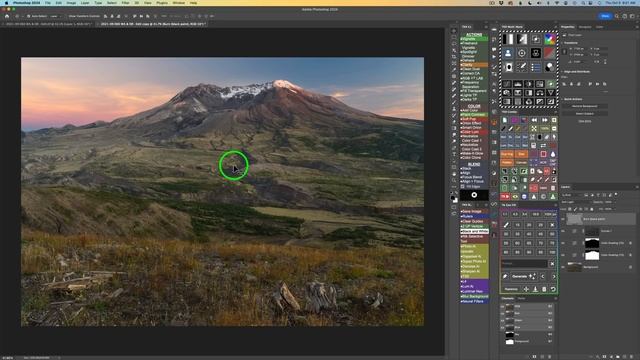640x360 pixels.
Task: Click the four-way move icon in TK Gen Fill
Action: point(526,289)
